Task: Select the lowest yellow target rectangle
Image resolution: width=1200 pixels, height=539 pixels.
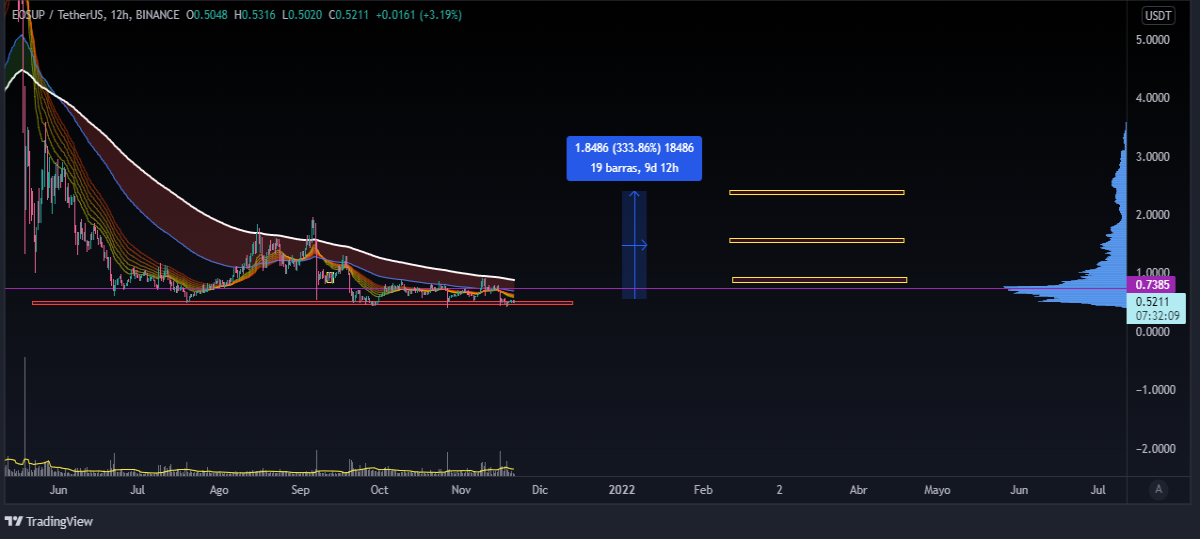Action: click(x=819, y=280)
